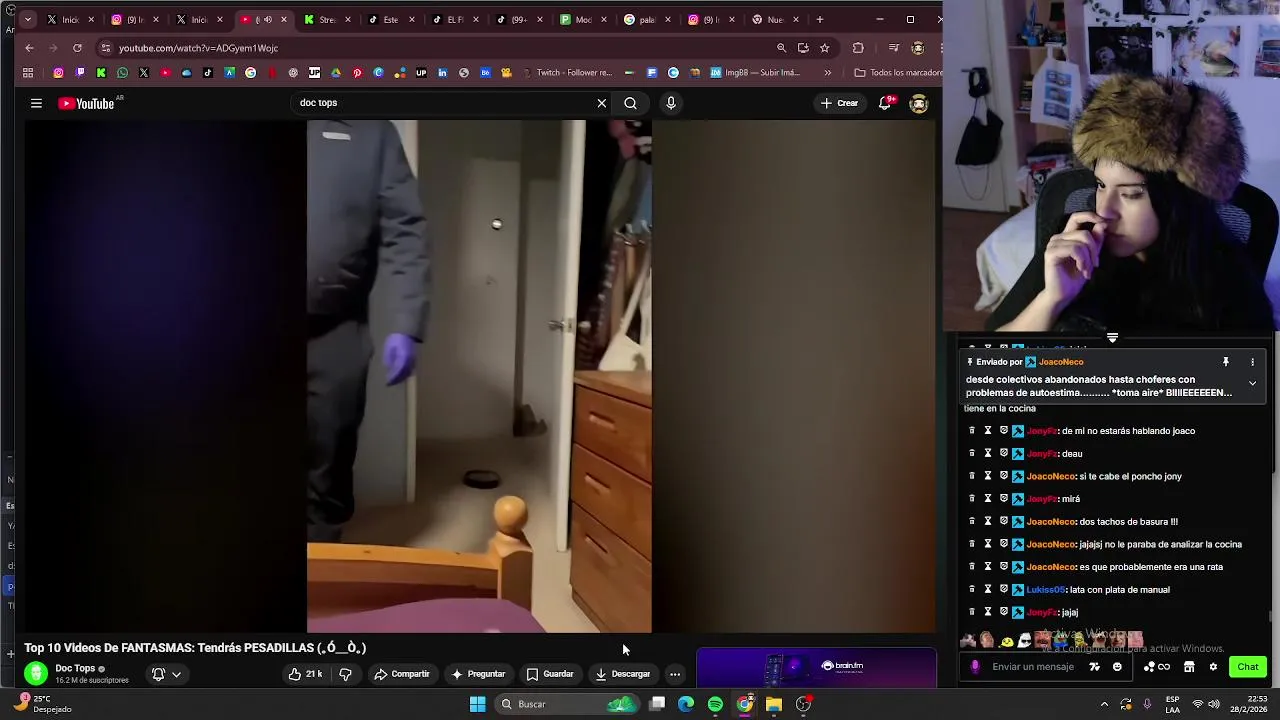Open the 'ImgBB — Subir Imá...' bookmark

[x=756, y=72]
